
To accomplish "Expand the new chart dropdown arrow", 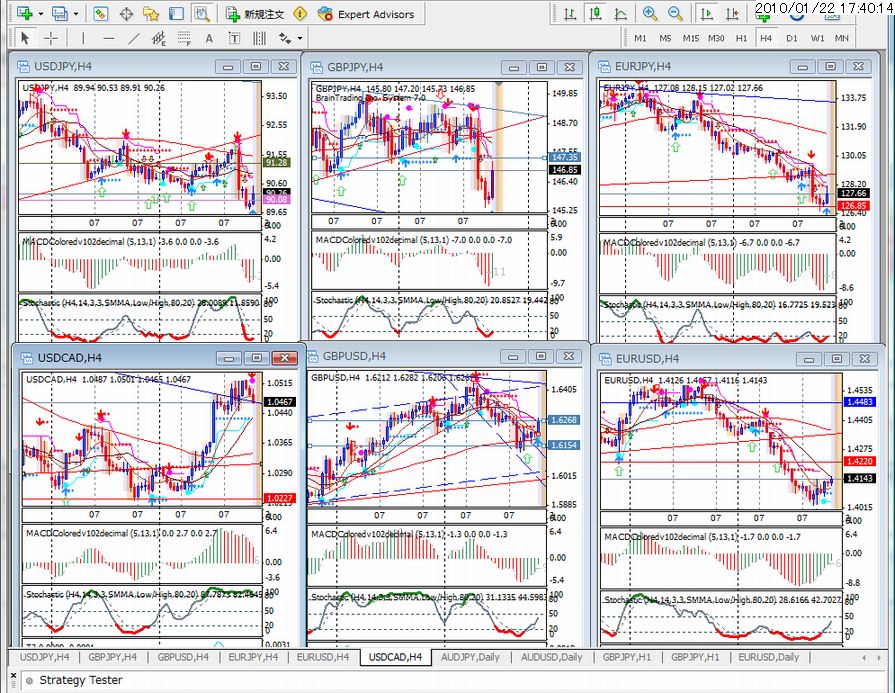I will [x=41, y=14].
